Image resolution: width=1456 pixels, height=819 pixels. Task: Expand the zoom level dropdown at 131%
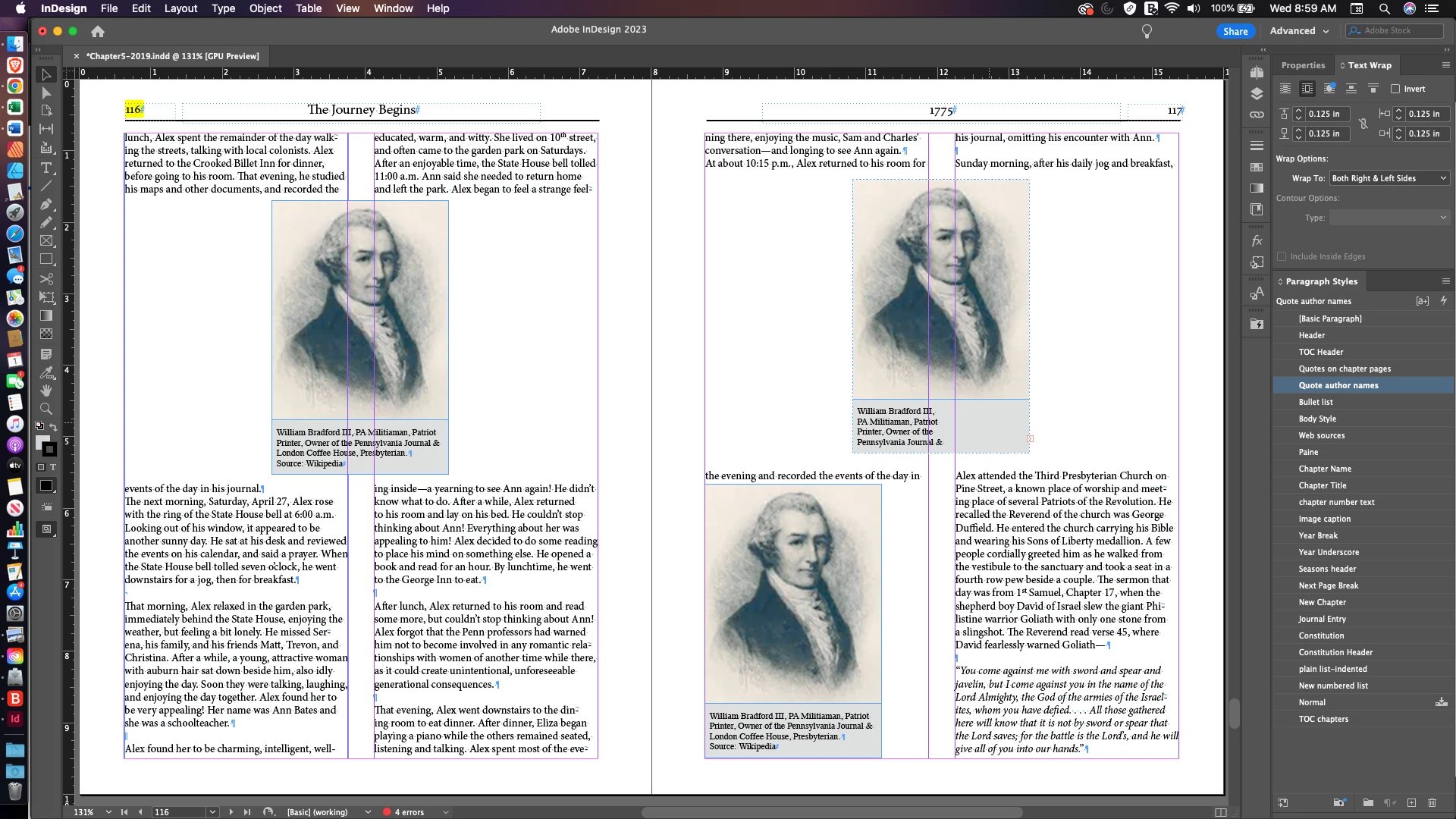coord(108,812)
